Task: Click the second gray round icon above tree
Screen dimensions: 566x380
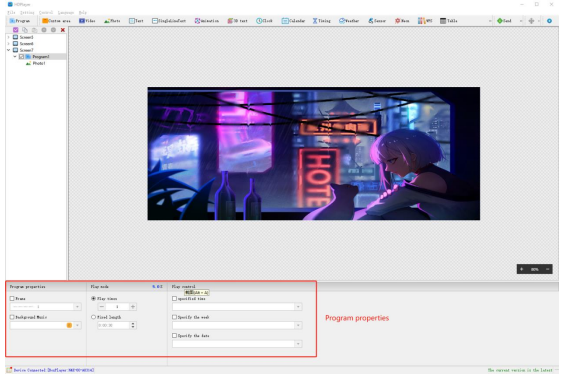Action: point(53,30)
